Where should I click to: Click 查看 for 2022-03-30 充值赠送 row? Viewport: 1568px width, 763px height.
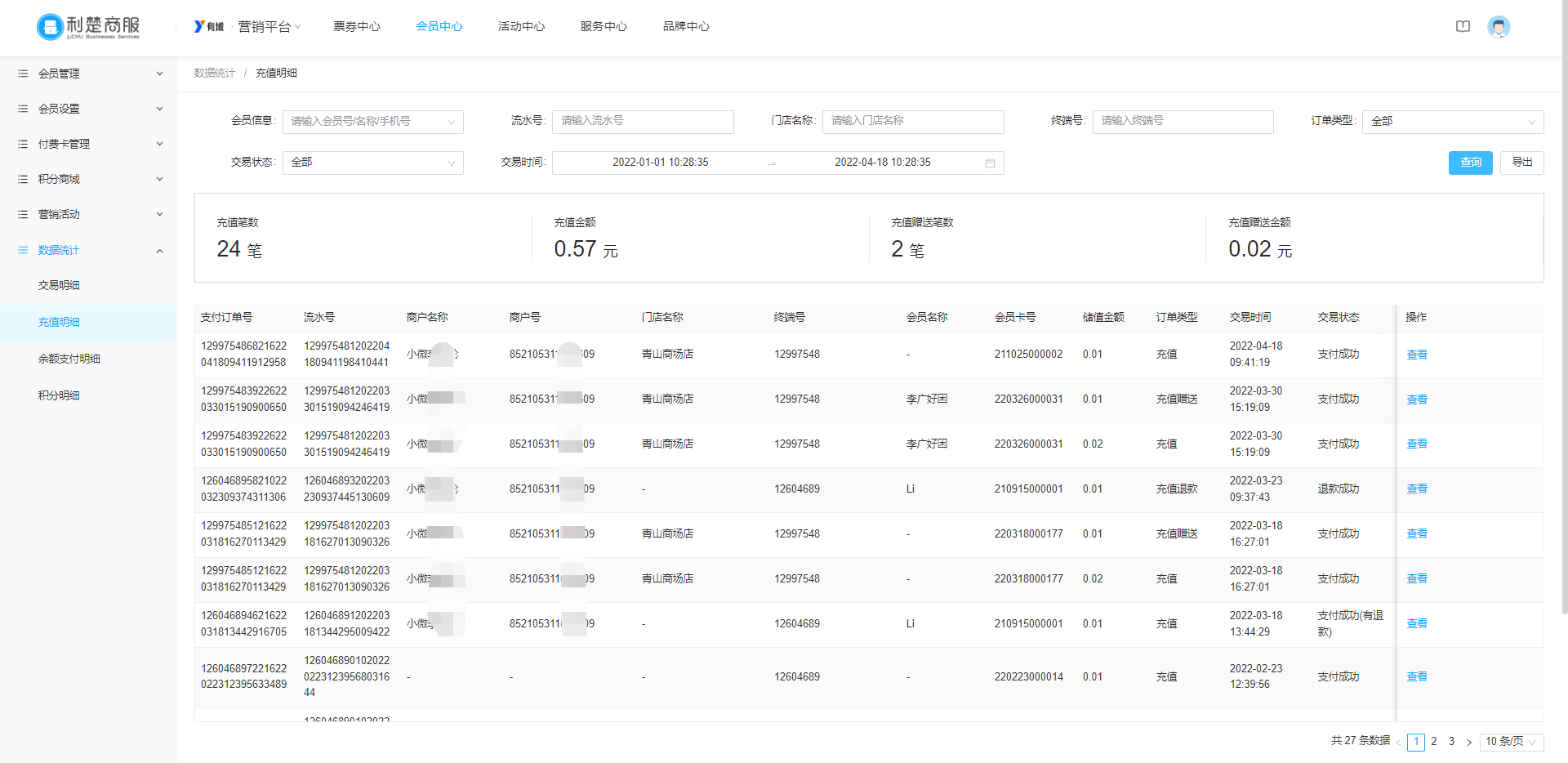(1417, 399)
